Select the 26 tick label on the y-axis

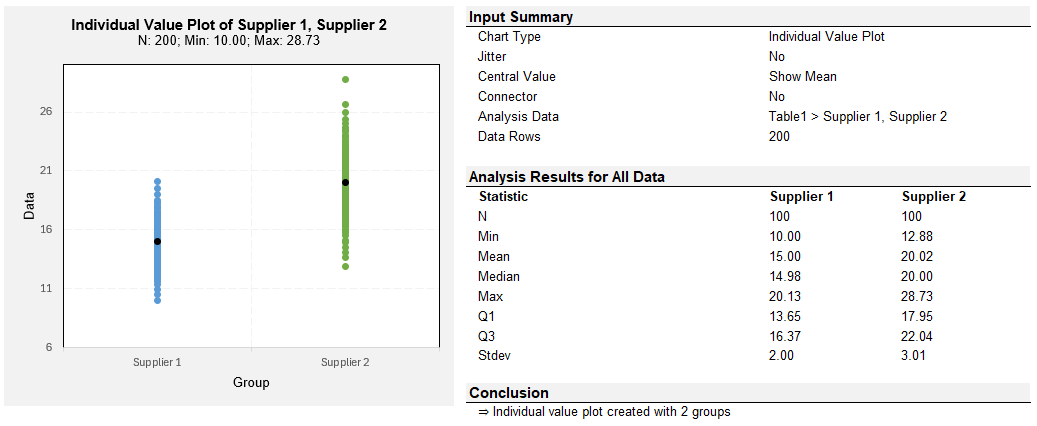click(x=46, y=112)
